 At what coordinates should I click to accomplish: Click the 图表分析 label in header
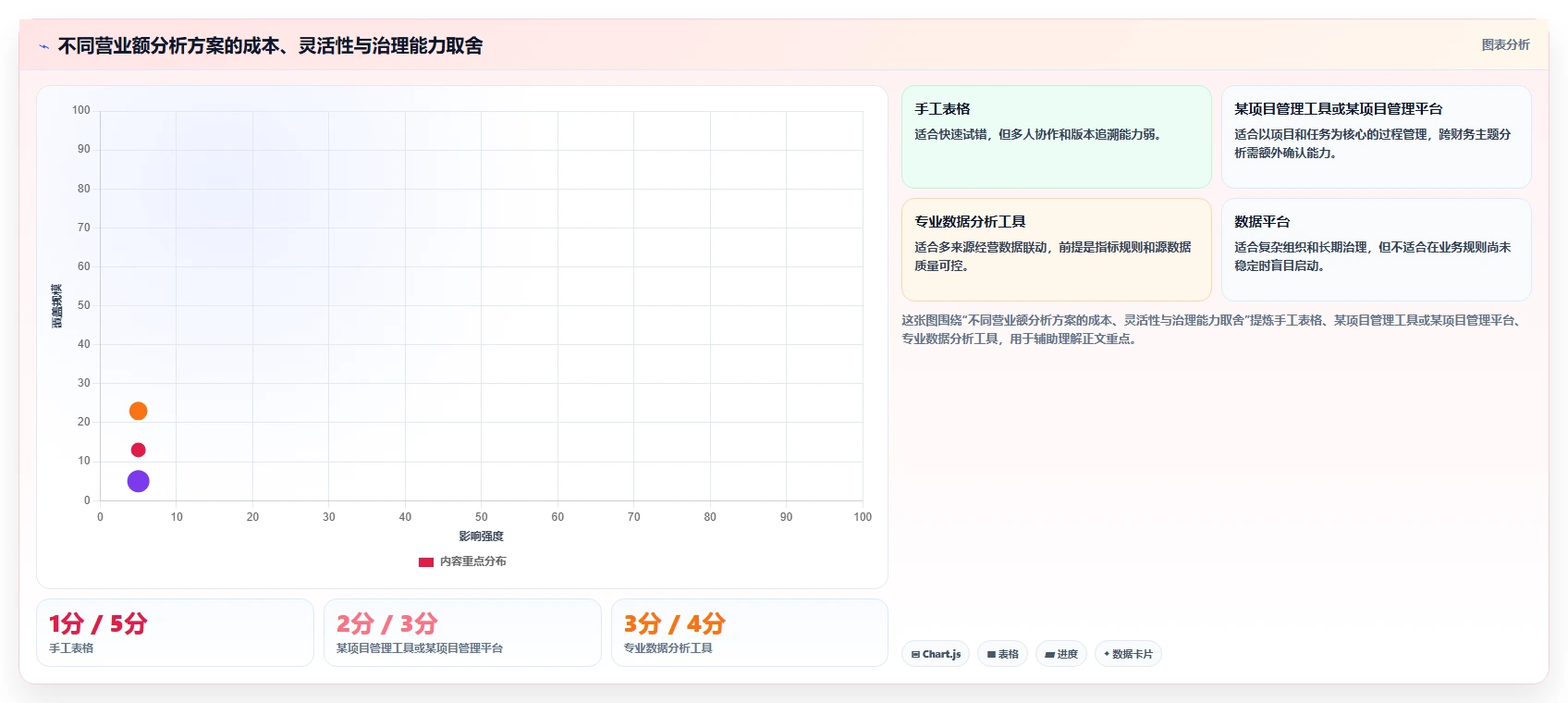pos(1505,44)
